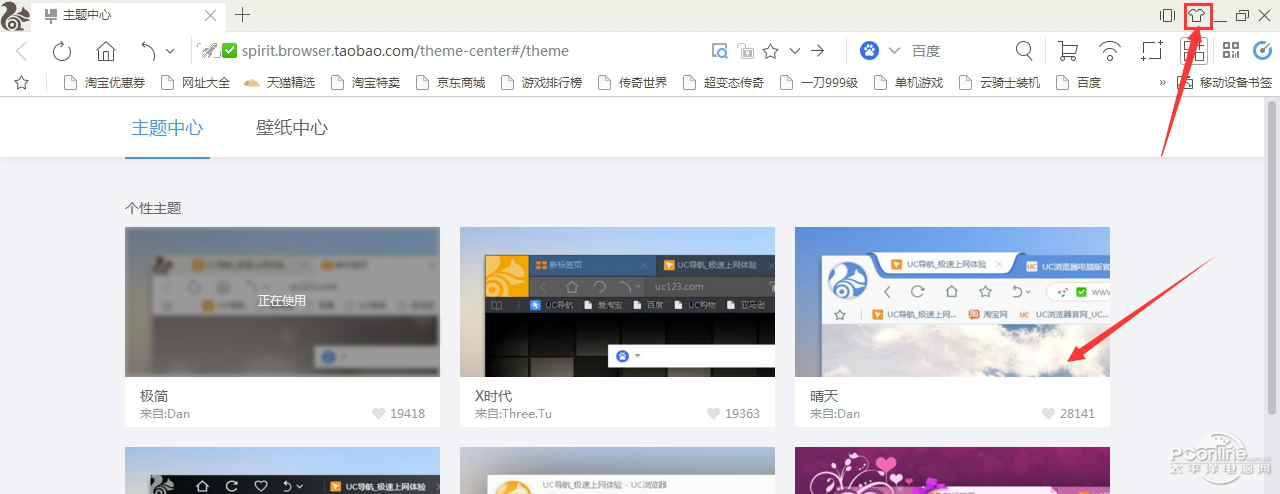Click the go forward arrow in address bar
This screenshot has width=1280, height=494.
point(817,51)
